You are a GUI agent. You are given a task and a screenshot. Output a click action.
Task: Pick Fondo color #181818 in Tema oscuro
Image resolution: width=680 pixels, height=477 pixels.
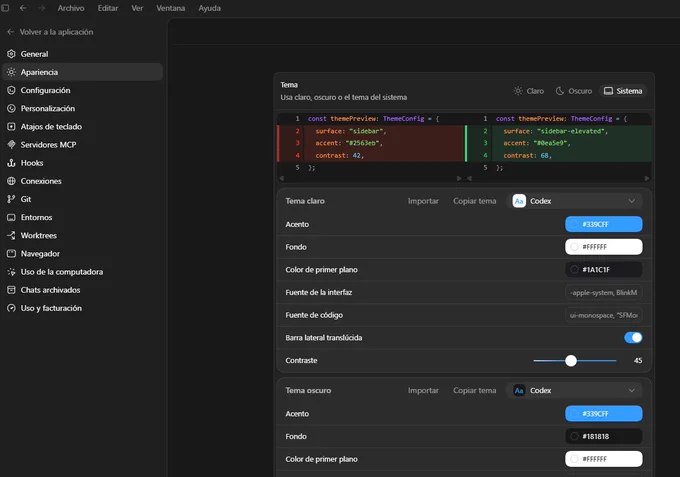click(x=604, y=436)
